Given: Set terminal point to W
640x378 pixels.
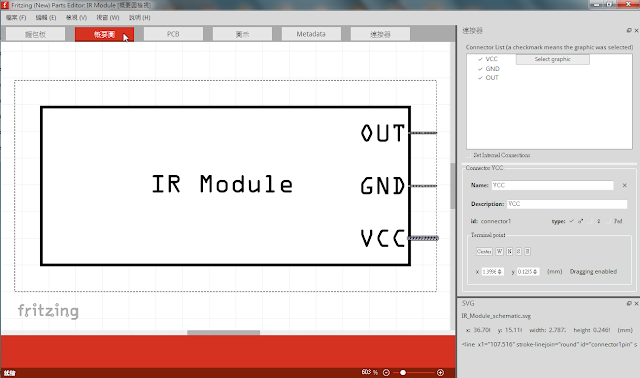Looking at the screenshot, I should coord(500,251).
